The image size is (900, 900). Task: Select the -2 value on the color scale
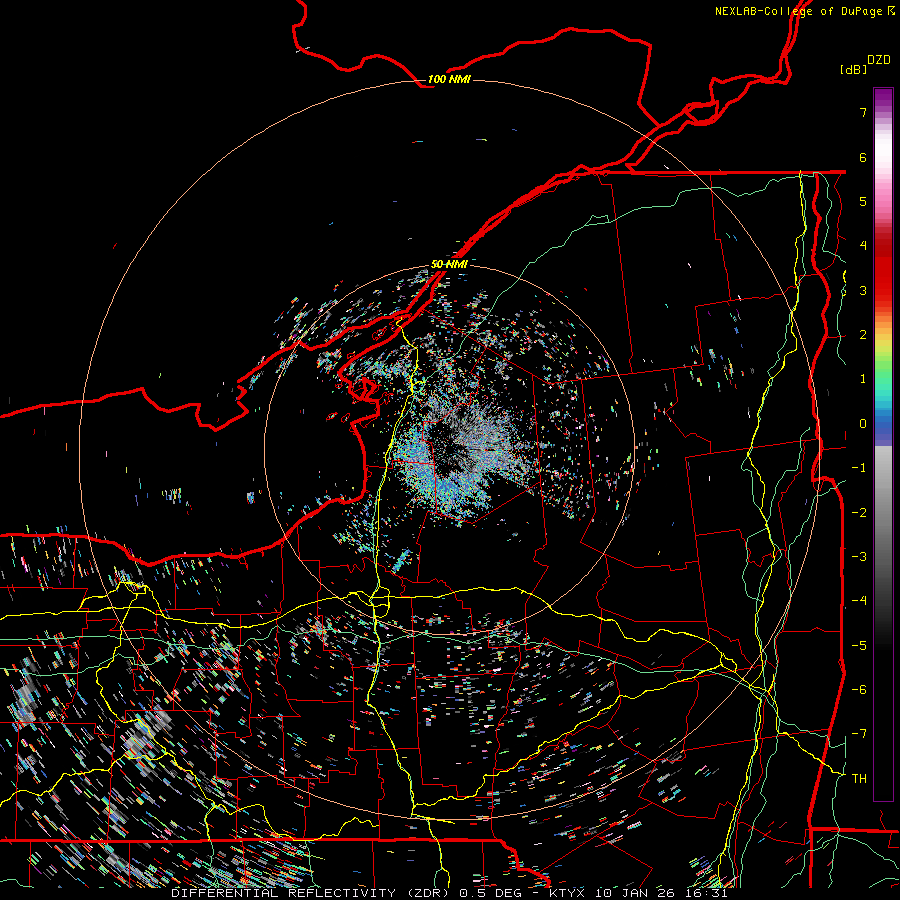[859, 512]
